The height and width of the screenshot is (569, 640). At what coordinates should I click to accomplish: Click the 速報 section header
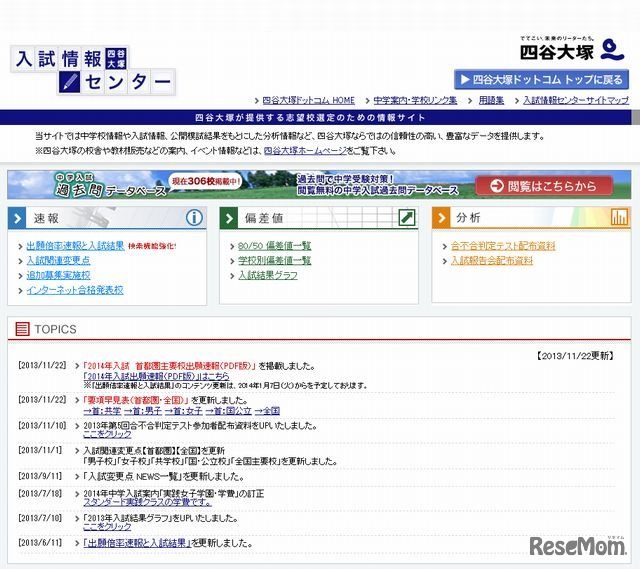(107, 218)
